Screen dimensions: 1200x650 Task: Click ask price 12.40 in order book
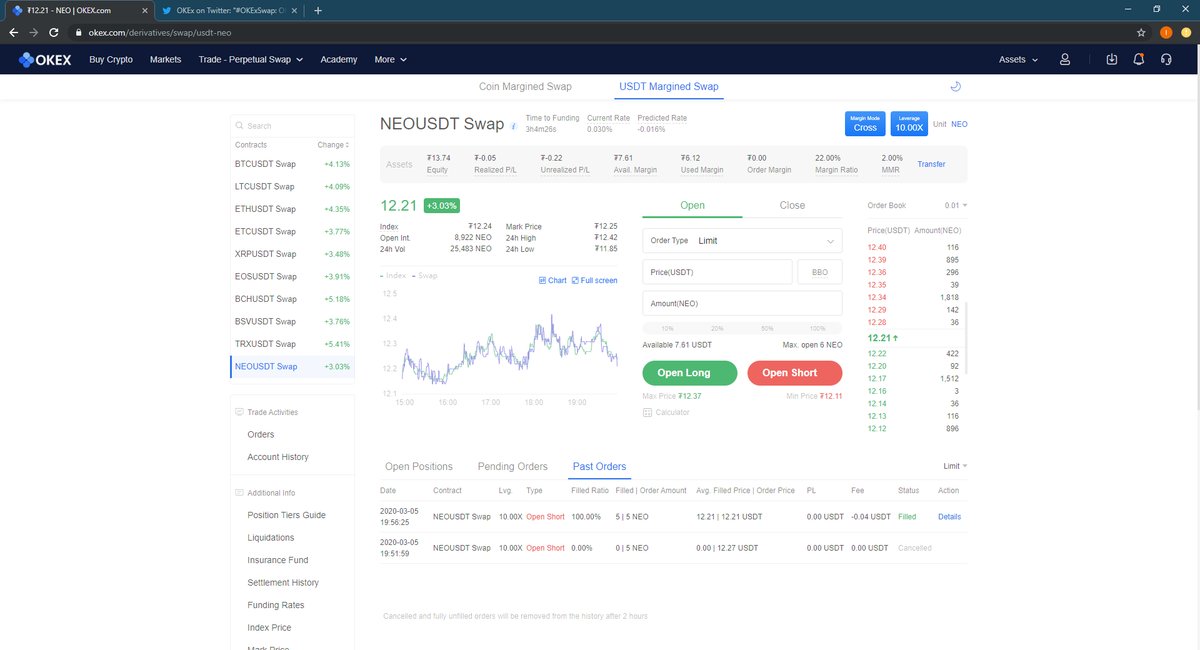click(877, 247)
